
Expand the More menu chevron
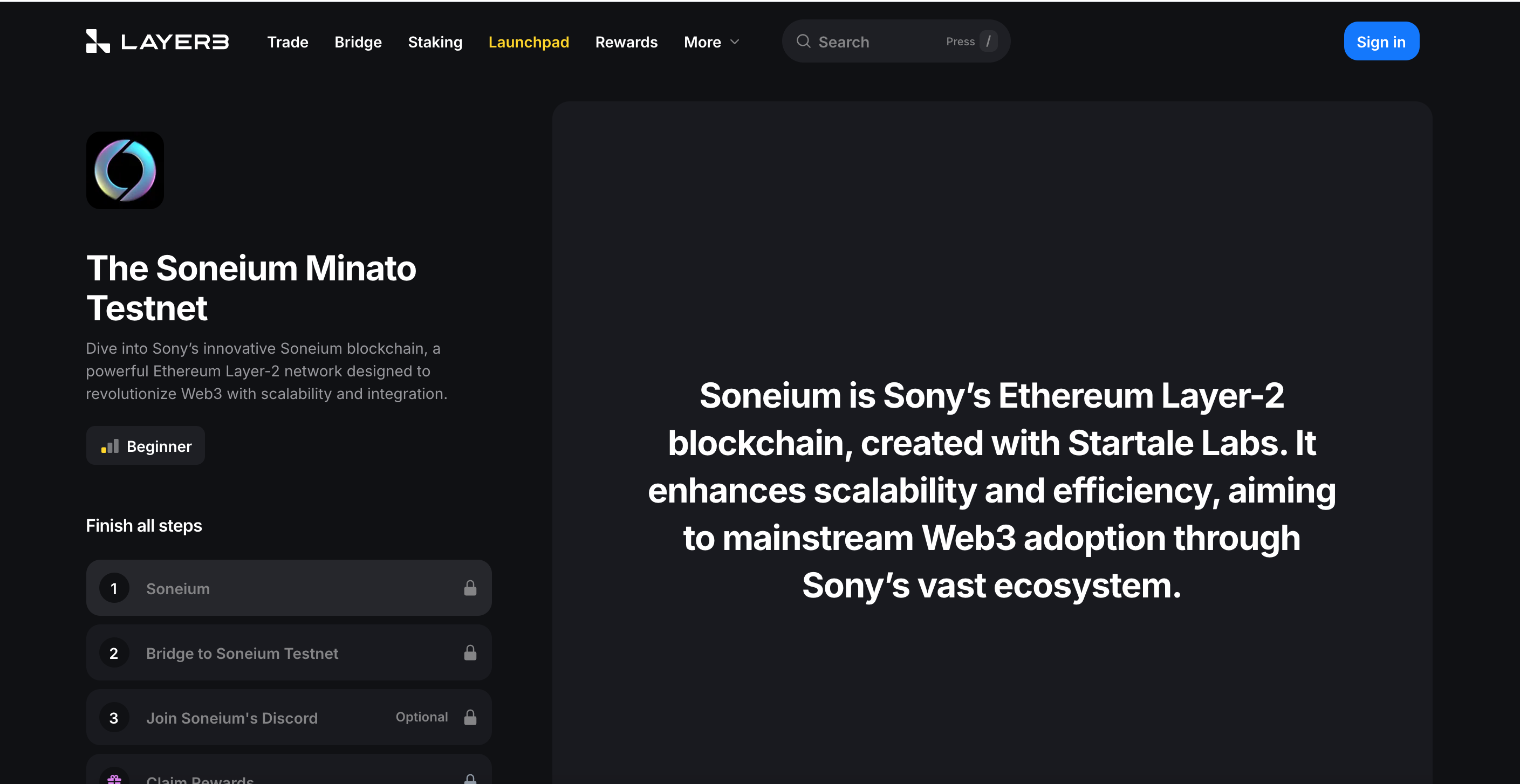[x=735, y=42]
